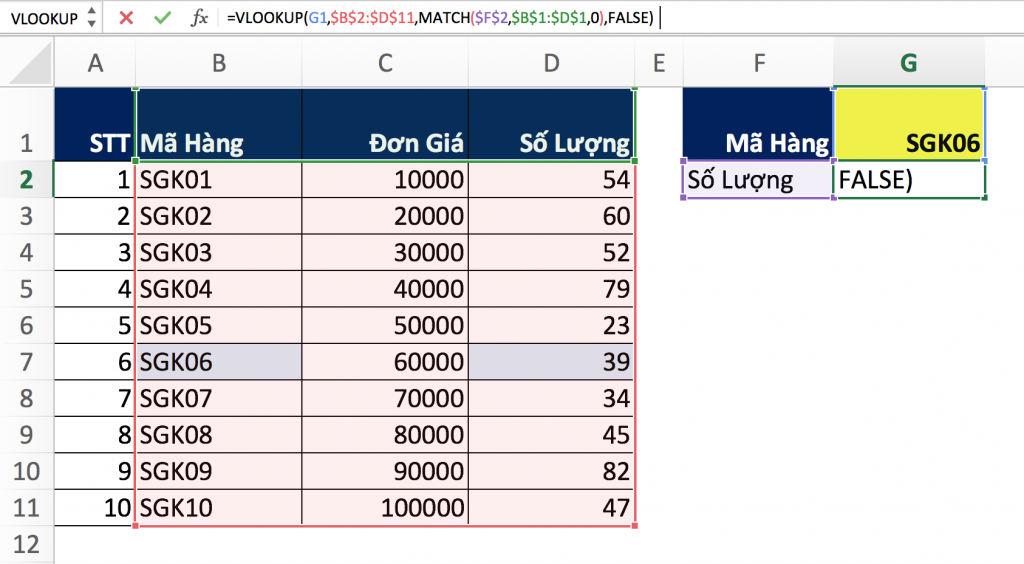The image size is (1024, 564).
Task: Select row 12 header
Action: pyautogui.click(x=26, y=544)
